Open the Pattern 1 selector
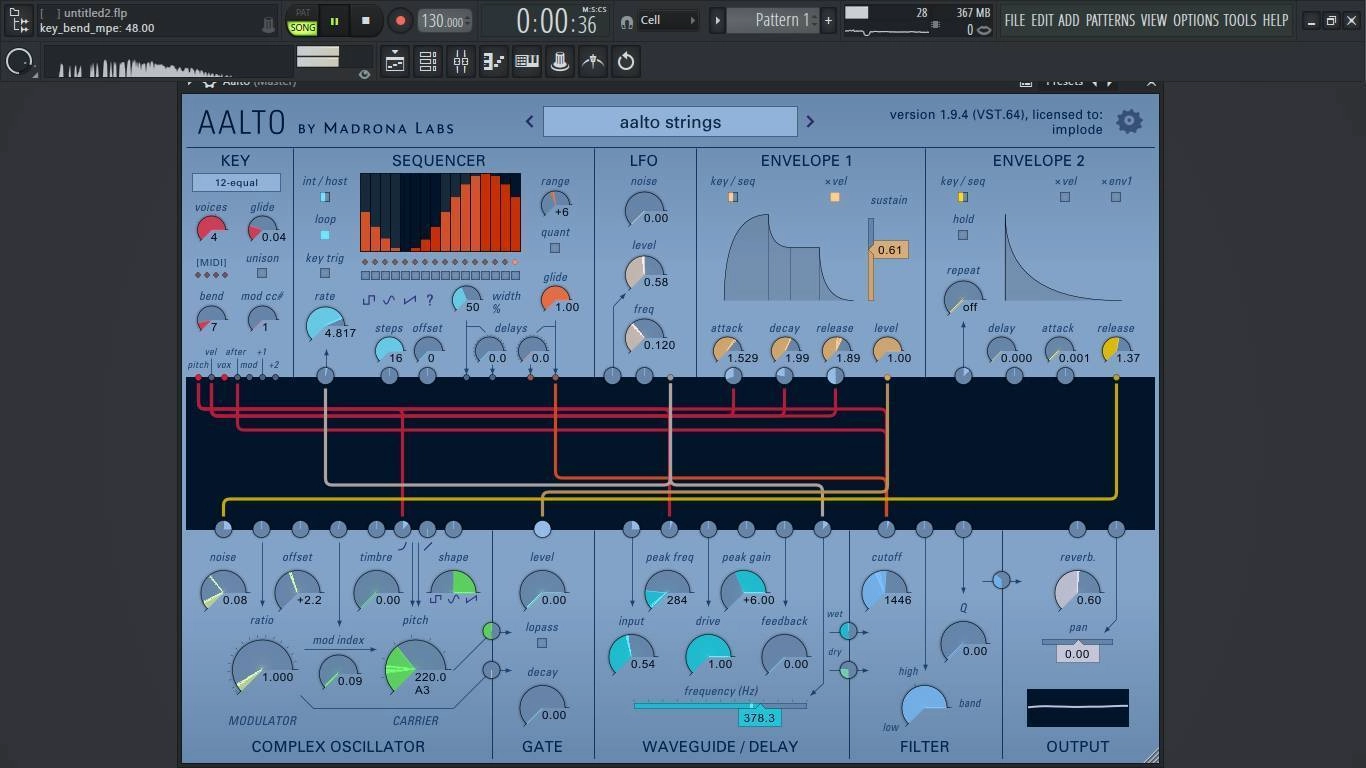The height and width of the screenshot is (768, 1366). (x=773, y=20)
